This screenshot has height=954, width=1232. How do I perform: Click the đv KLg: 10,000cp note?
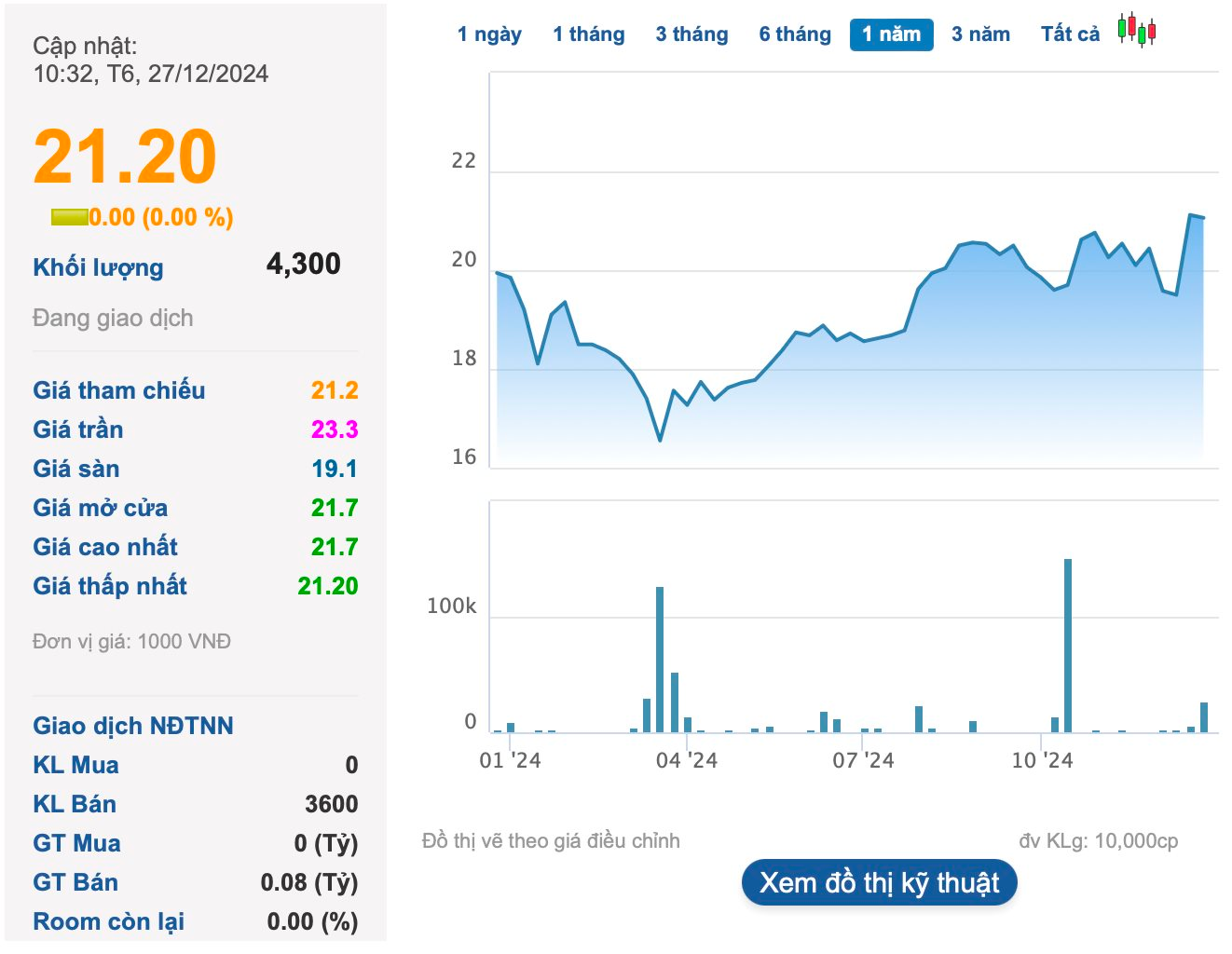point(1099,840)
